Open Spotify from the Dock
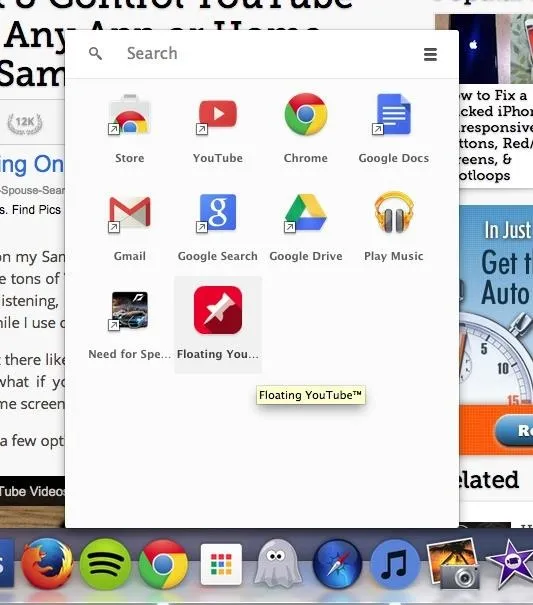The height and width of the screenshot is (605, 533). pyautogui.click(x=105, y=564)
